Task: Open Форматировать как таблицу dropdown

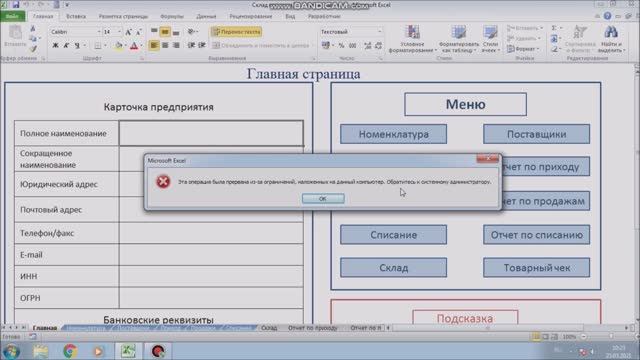Action: [x=459, y=39]
